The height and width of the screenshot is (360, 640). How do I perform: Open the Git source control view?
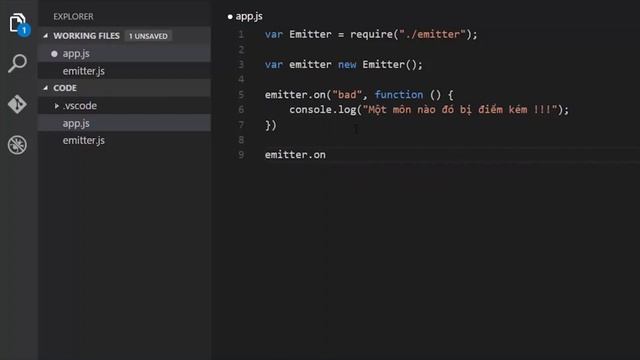pyautogui.click(x=17, y=104)
